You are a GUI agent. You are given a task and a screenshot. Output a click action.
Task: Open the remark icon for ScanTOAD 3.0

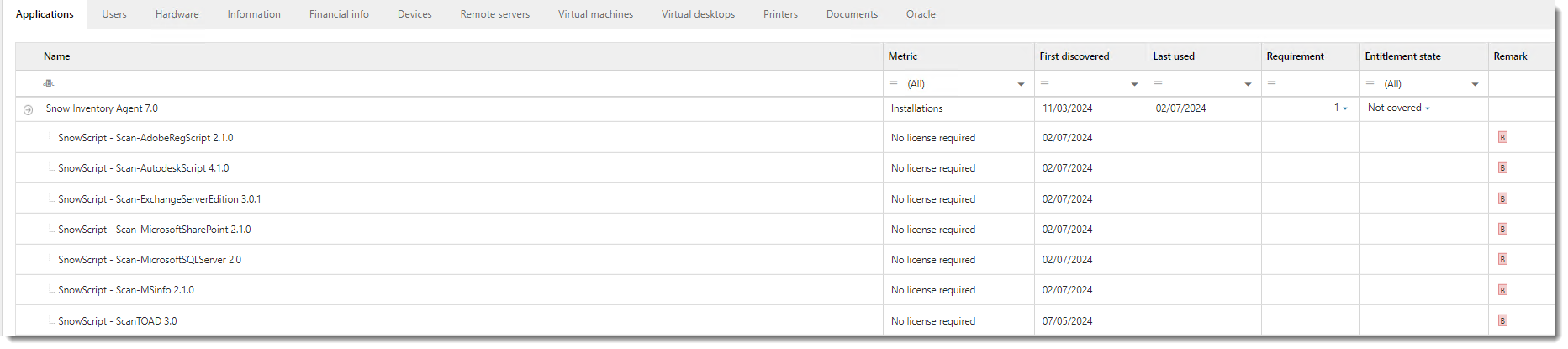(x=1502, y=320)
